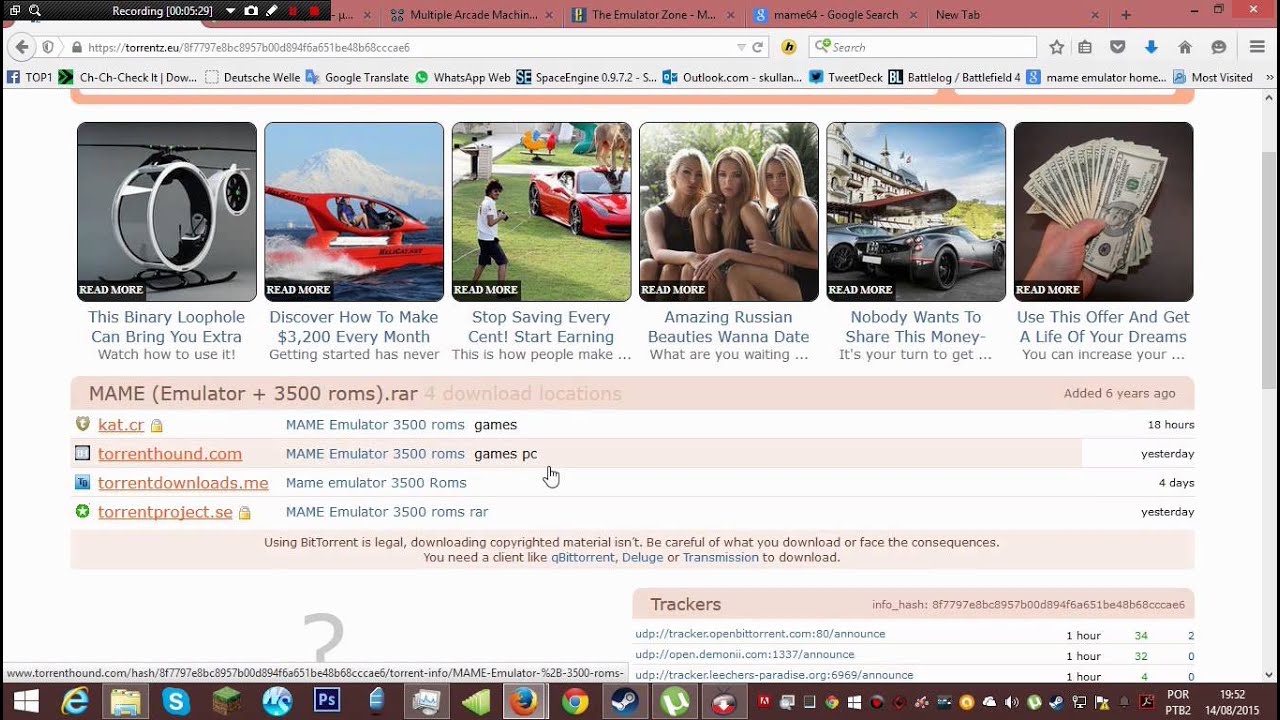Screen dimensions: 1280x720
Task: Open the SpaceEngine bookmark
Action: (586, 77)
